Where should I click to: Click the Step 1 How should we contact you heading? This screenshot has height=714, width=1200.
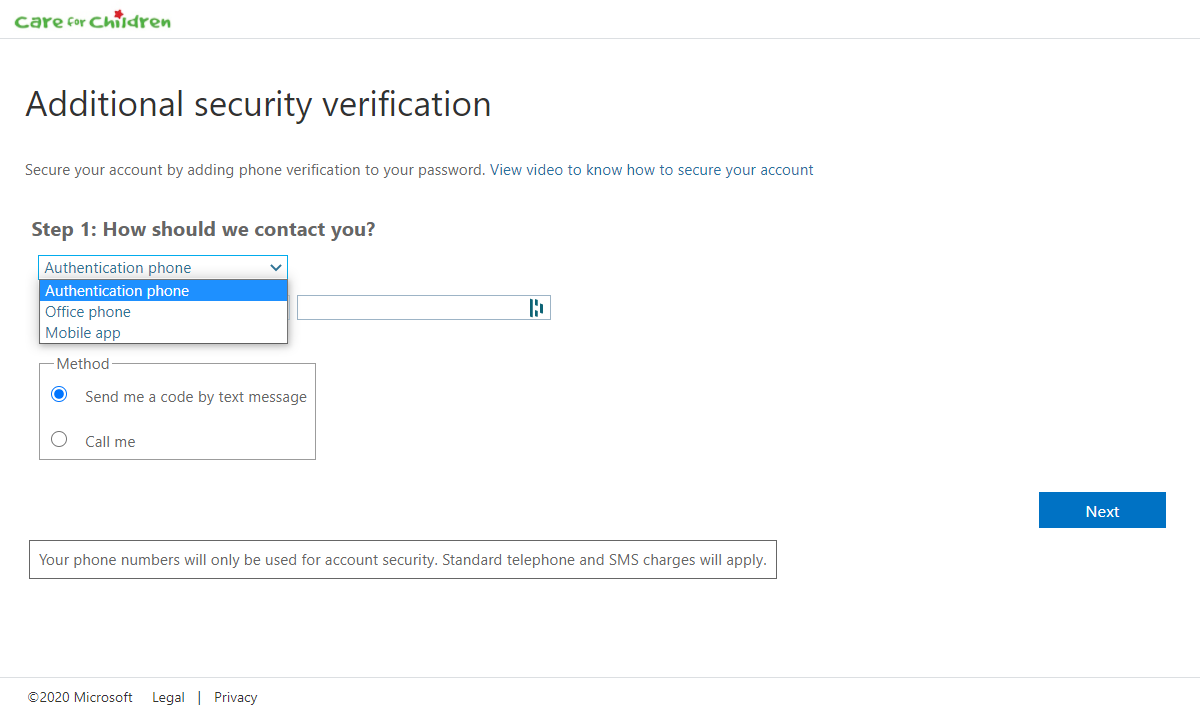point(203,229)
